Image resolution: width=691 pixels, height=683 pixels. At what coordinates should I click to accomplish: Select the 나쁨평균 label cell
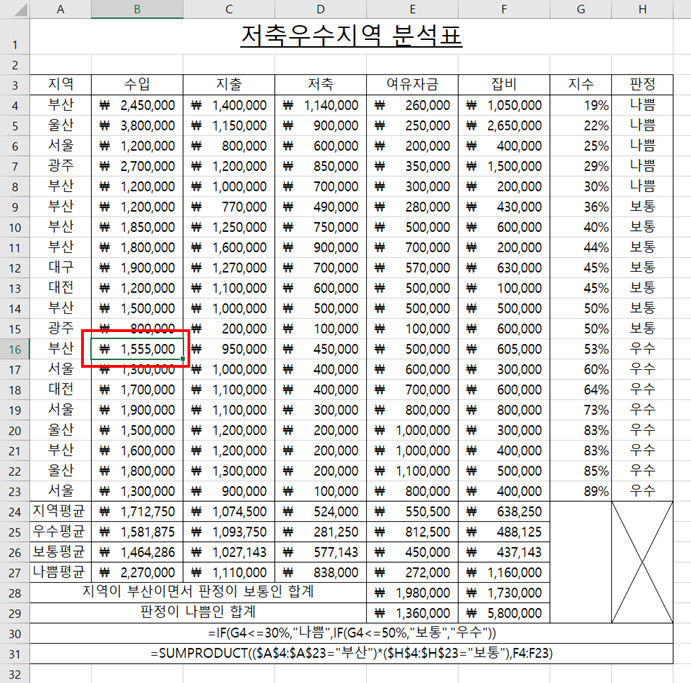pyautogui.click(x=60, y=571)
